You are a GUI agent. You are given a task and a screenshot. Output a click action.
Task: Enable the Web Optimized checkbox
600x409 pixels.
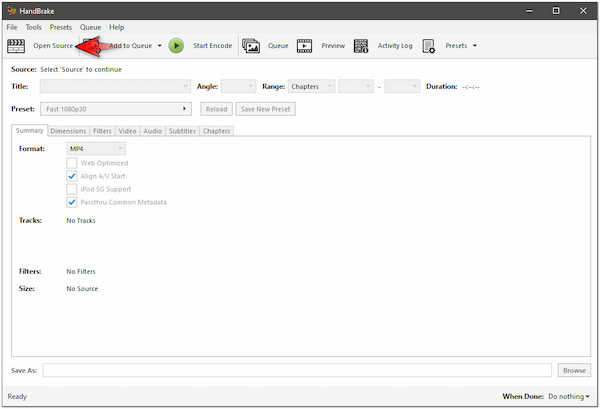point(72,163)
